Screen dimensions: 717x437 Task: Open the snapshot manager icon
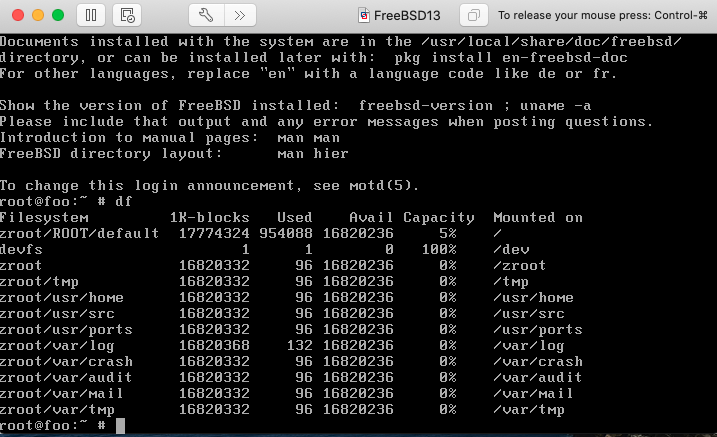[x=127, y=16]
